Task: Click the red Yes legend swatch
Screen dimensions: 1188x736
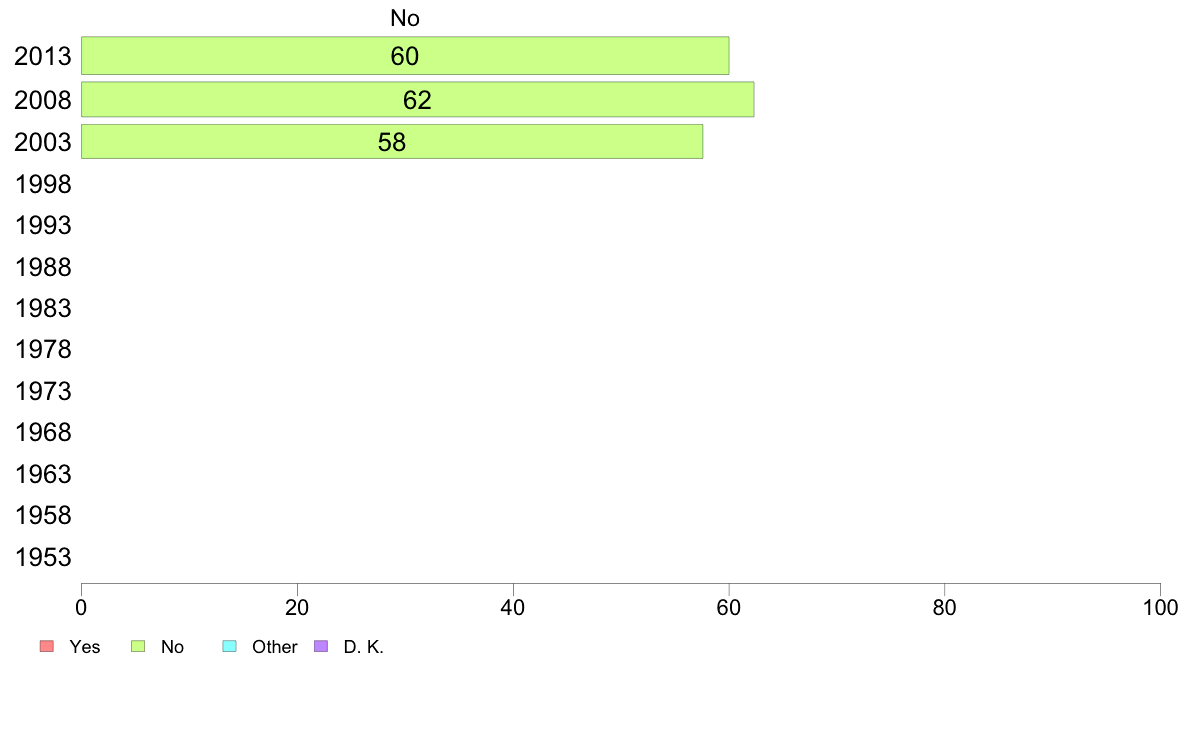Action: point(47,646)
